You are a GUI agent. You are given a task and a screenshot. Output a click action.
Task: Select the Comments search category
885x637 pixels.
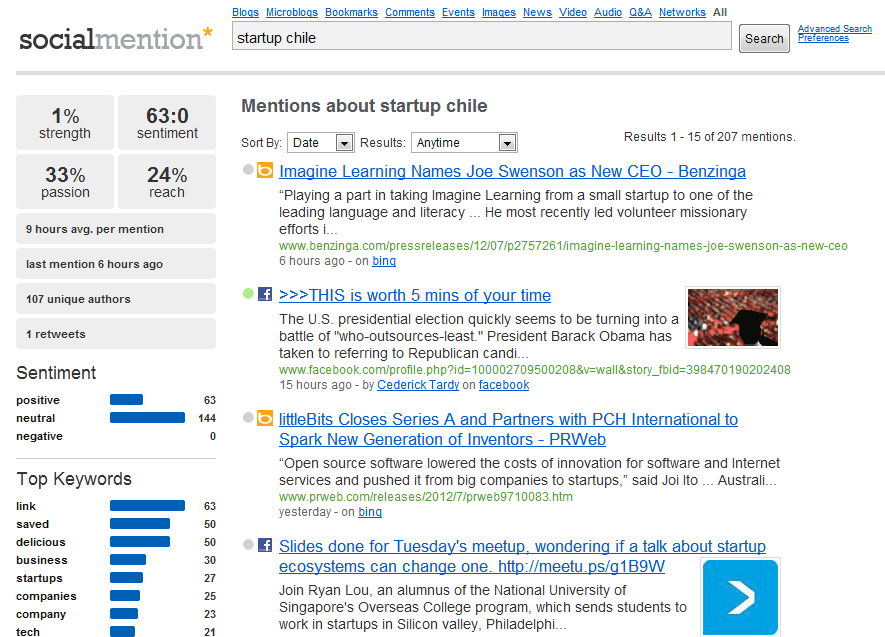point(410,12)
